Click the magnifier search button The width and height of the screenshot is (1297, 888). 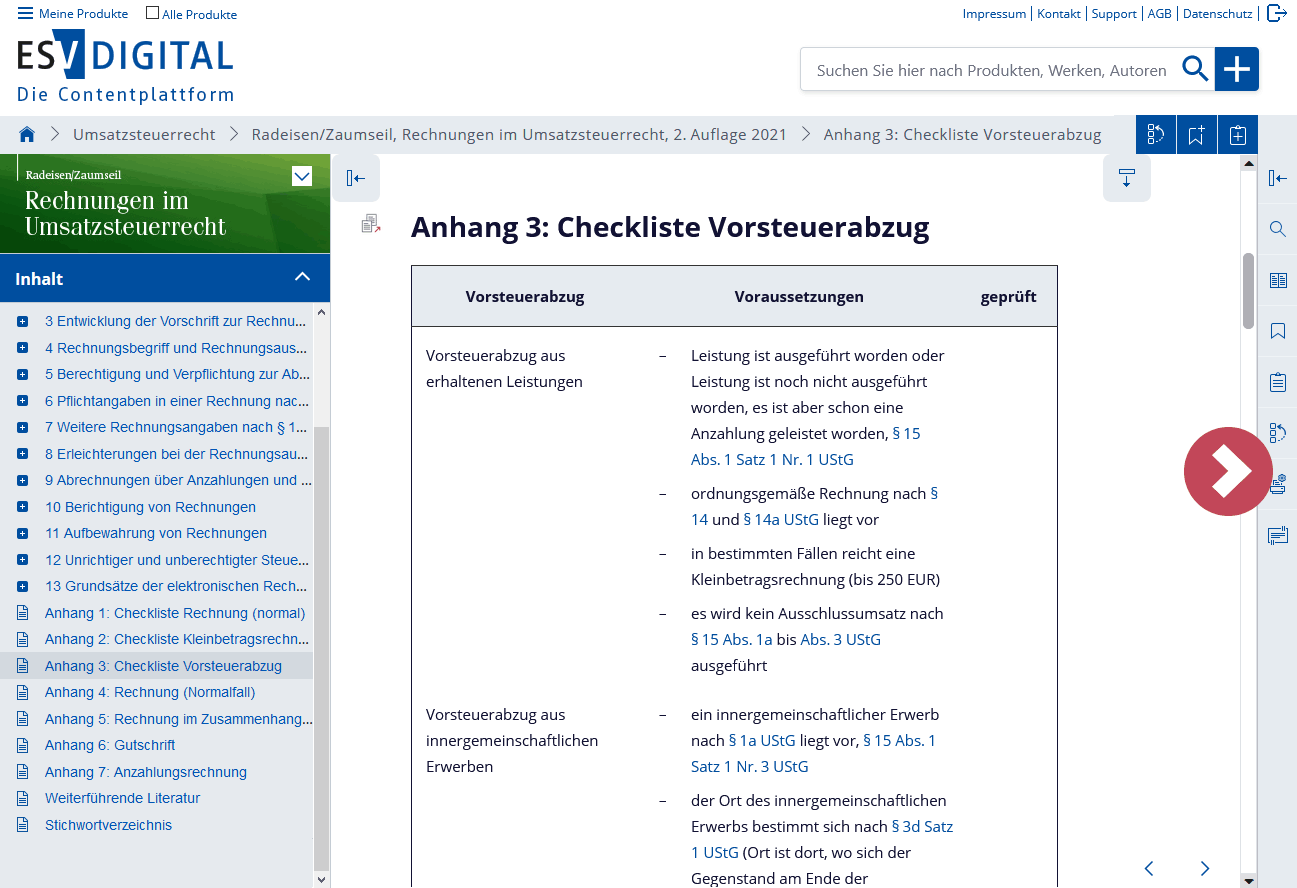click(1195, 69)
